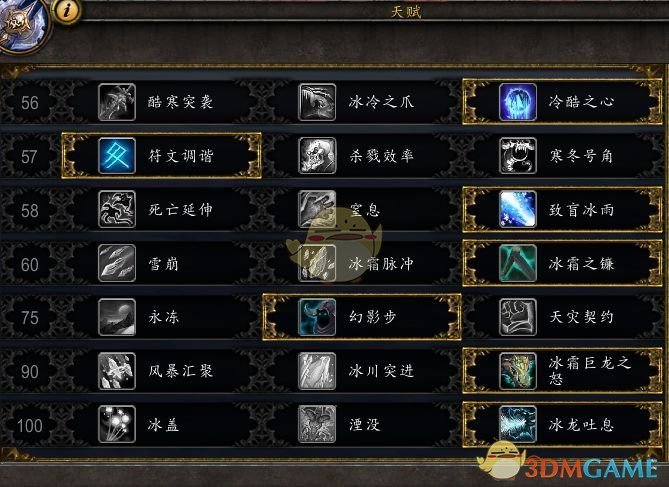Click the 冰霜巨龙之怒 dragon icon
Viewport: 669px width, 487px height.
[x=518, y=371]
